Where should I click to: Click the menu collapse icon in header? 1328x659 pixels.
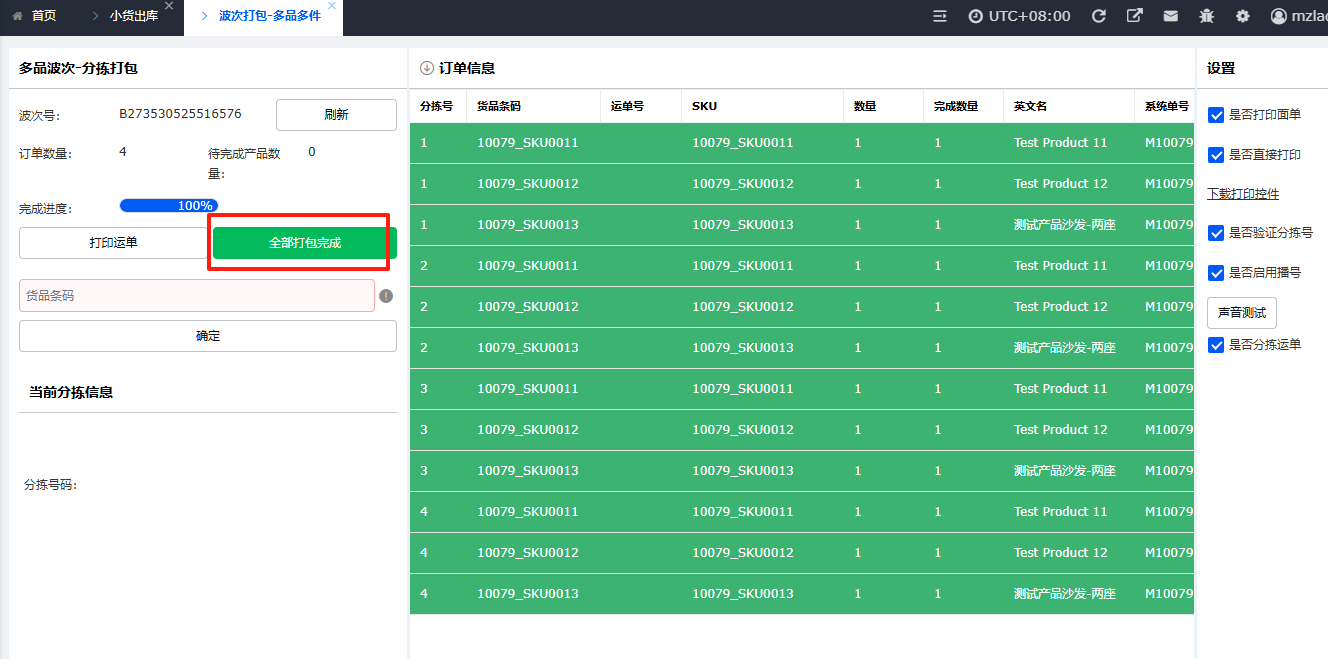(x=940, y=16)
